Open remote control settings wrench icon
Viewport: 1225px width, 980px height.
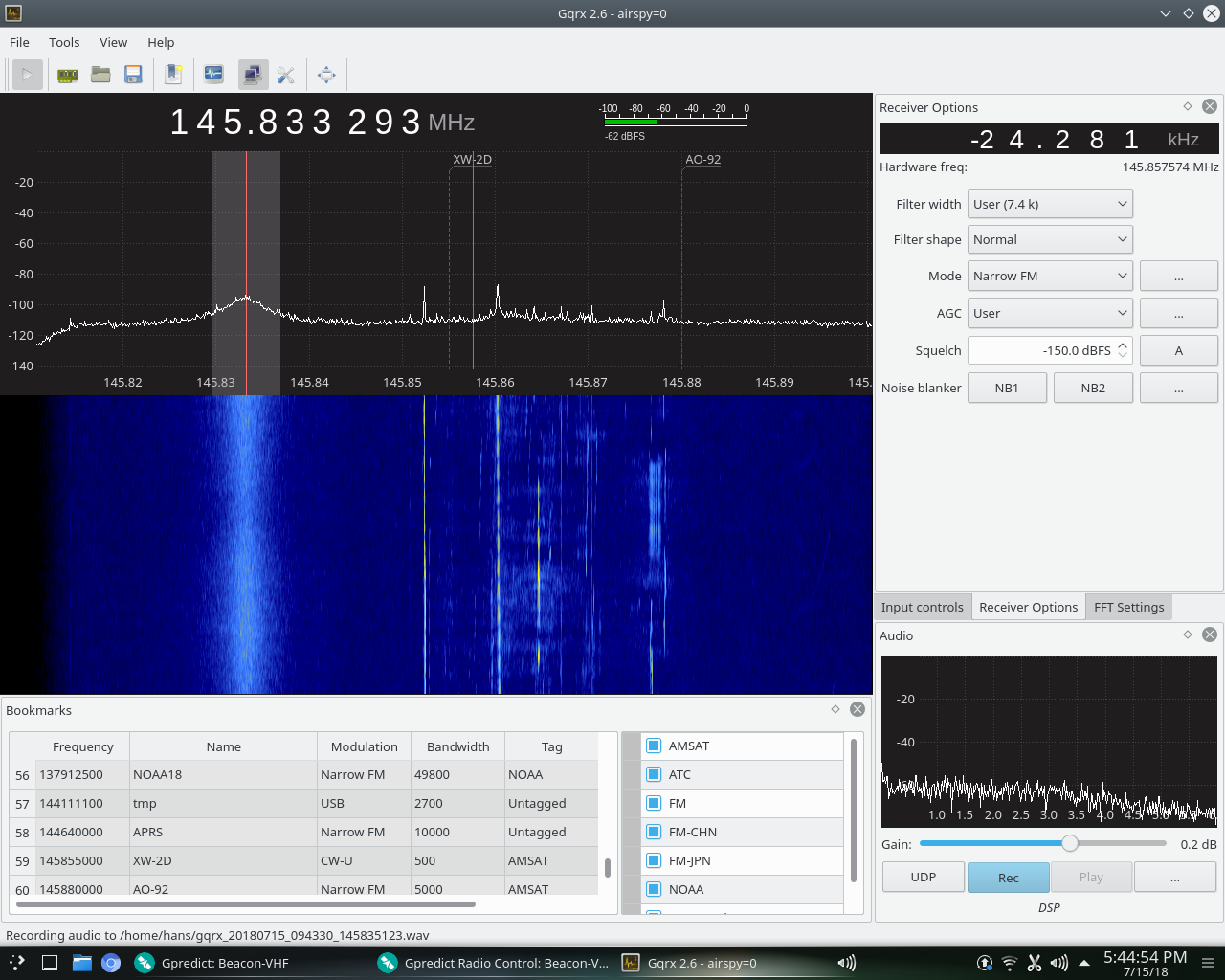[285, 75]
